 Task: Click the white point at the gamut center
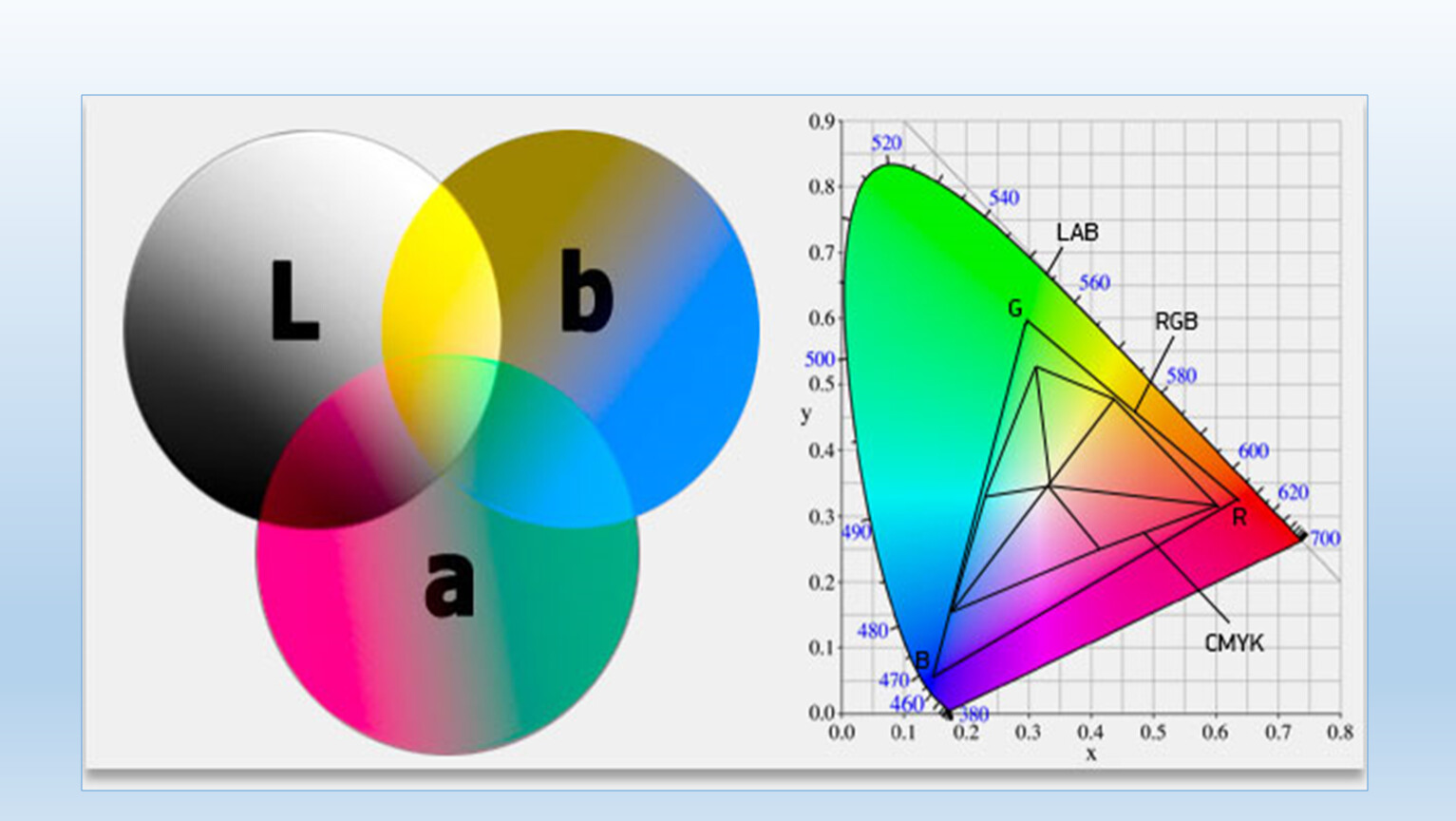pyautogui.click(x=1049, y=487)
